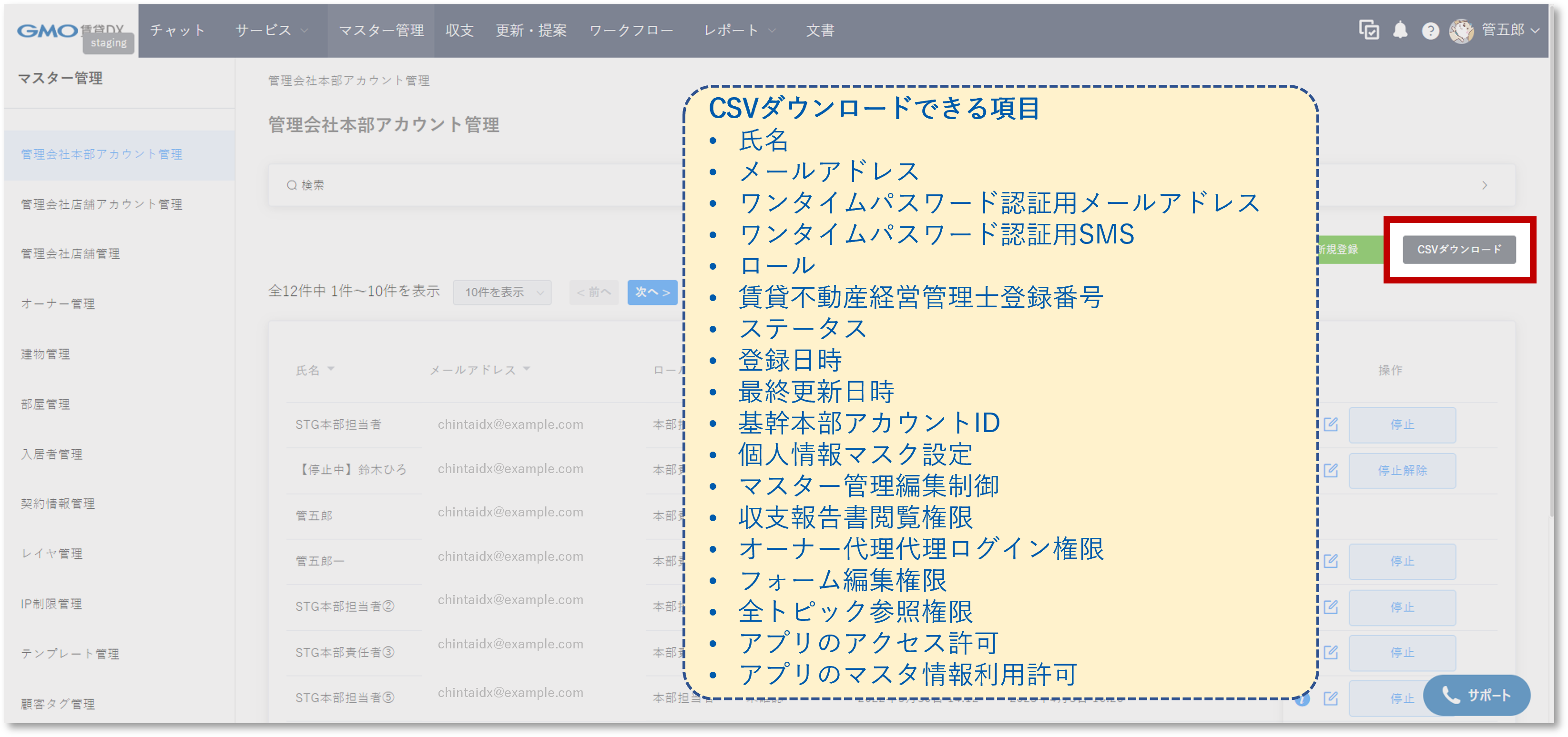Click the phone icon in サポート button
Viewport: 1568px width, 737px height.
(x=1451, y=695)
